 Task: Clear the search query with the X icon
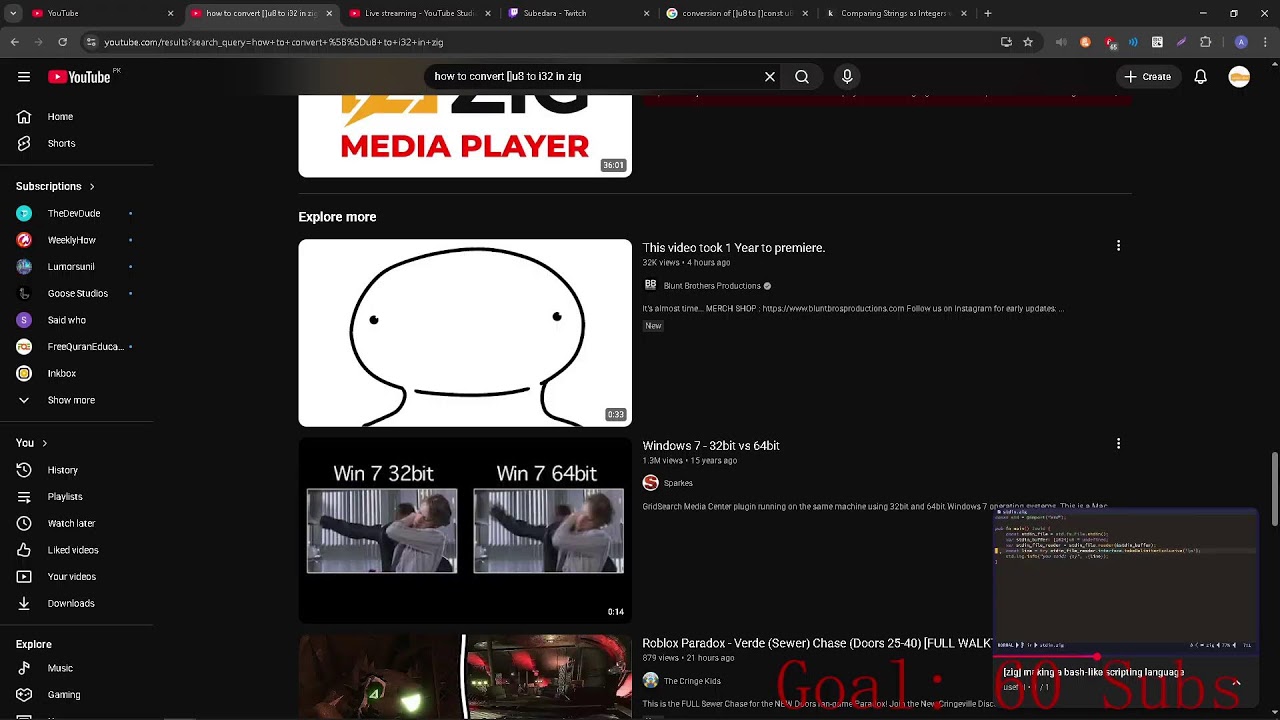pos(770,76)
